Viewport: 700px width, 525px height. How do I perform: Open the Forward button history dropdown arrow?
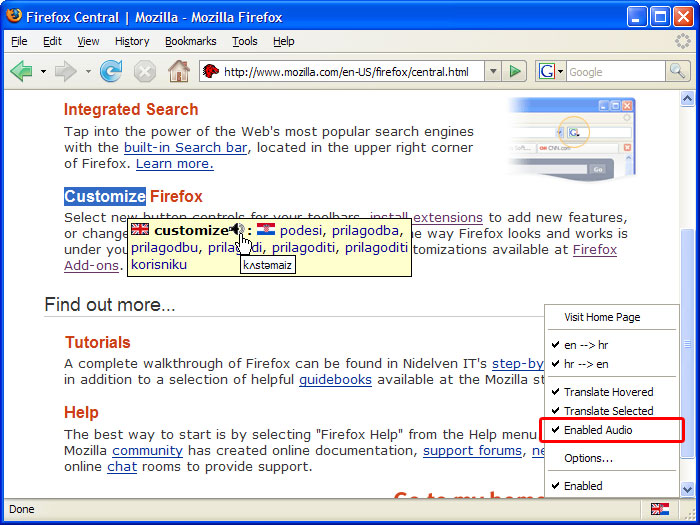point(88,71)
